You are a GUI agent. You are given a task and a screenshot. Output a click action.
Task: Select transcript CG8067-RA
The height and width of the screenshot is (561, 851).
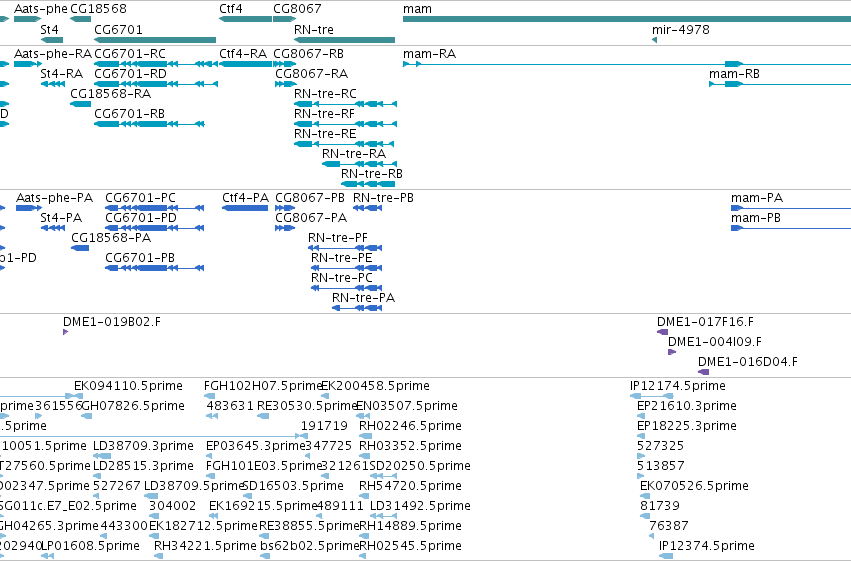coord(285,84)
